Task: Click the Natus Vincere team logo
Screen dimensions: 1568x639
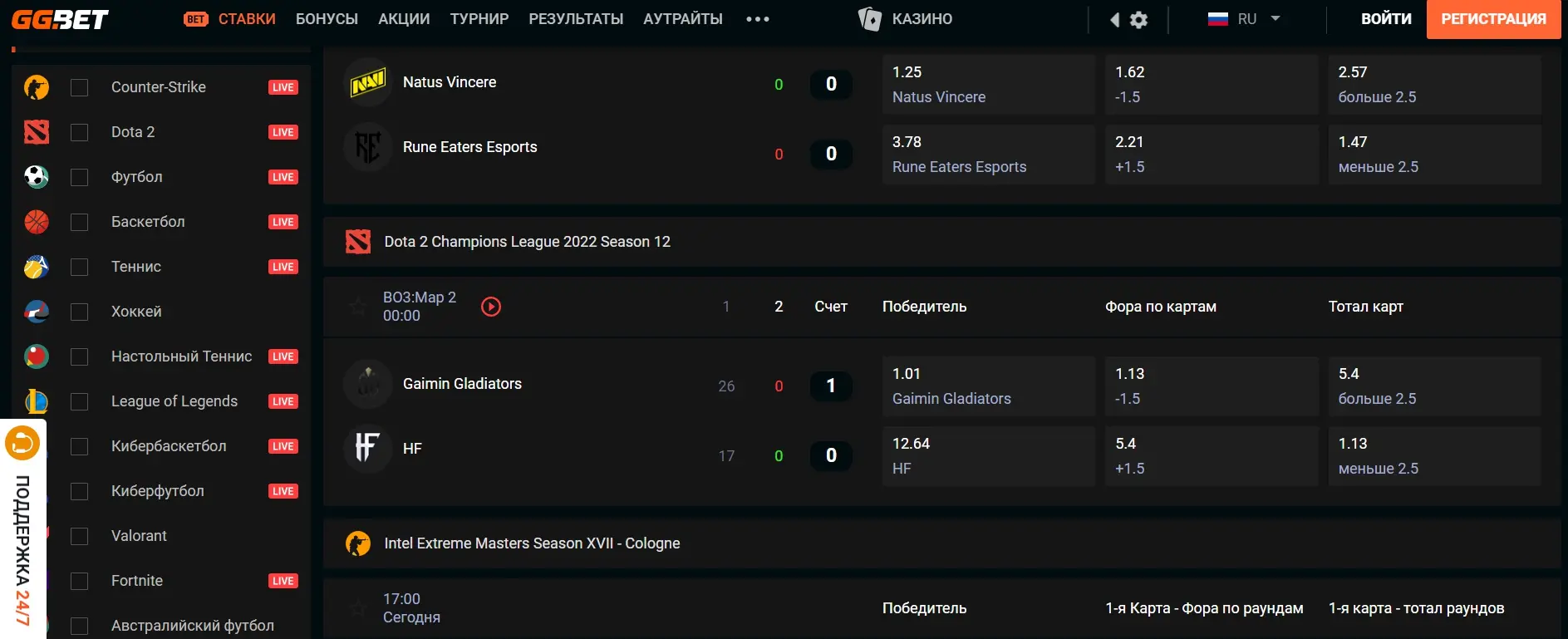Action: [x=367, y=82]
